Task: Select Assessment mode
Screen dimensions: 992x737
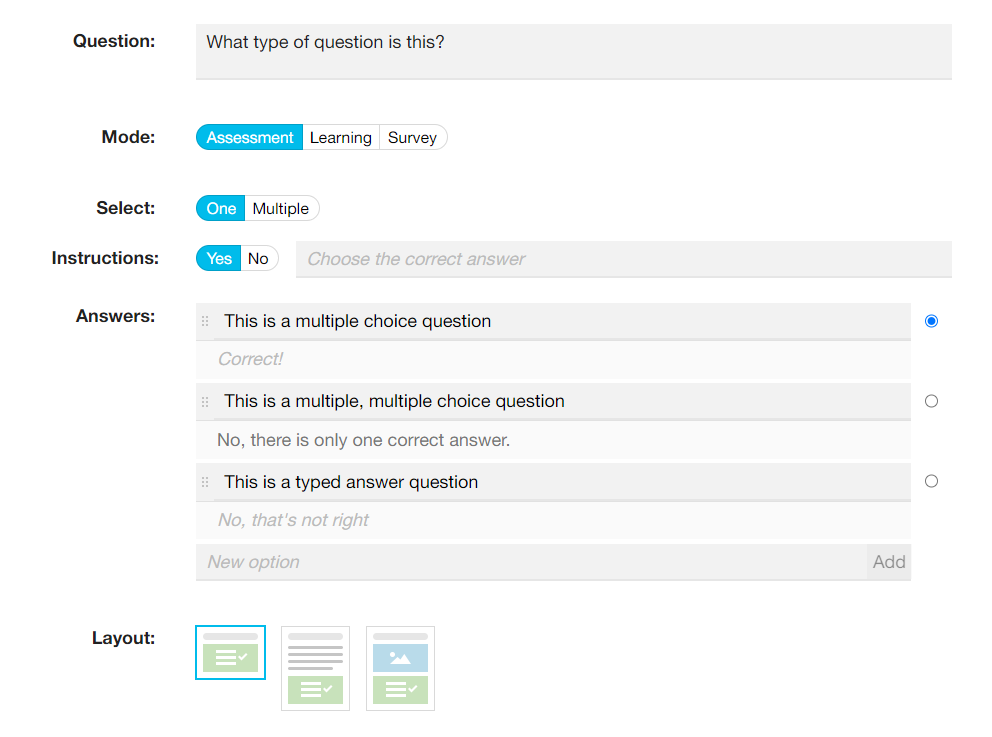Action: 249,137
